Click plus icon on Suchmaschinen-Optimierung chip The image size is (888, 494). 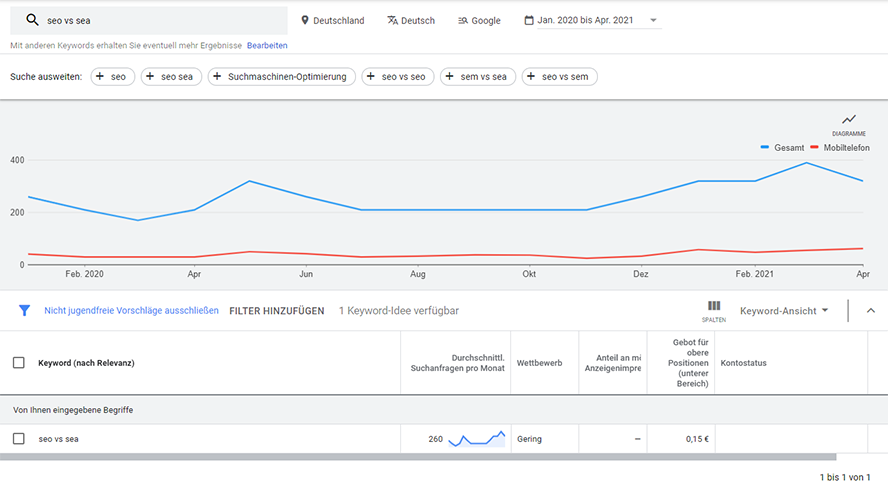[x=217, y=76]
